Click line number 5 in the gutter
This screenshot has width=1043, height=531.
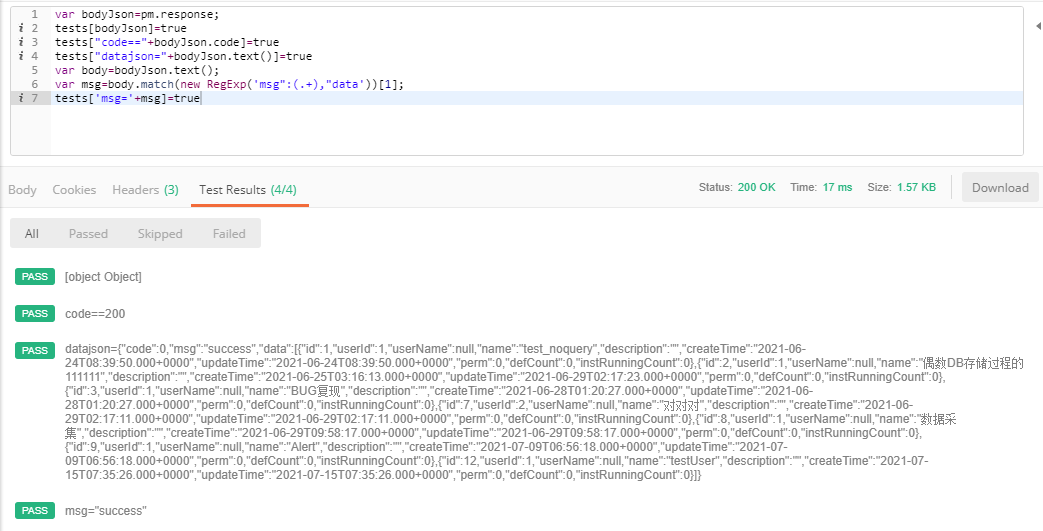35,70
